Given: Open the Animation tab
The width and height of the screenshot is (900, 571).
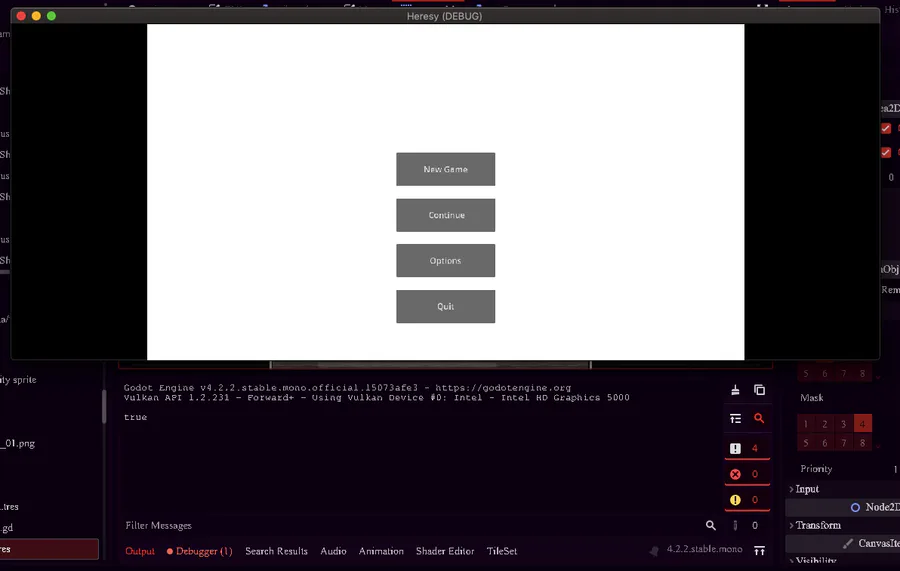Looking at the screenshot, I should [x=381, y=551].
